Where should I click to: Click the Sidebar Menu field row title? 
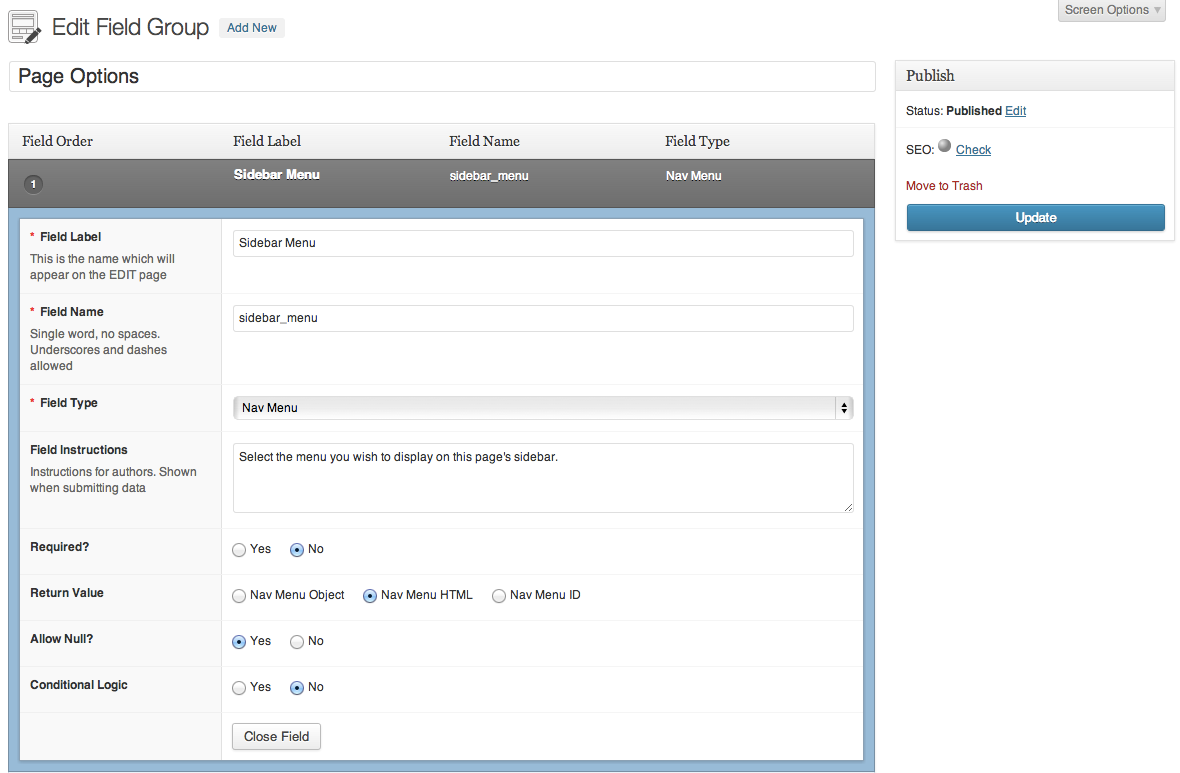[x=276, y=175]
